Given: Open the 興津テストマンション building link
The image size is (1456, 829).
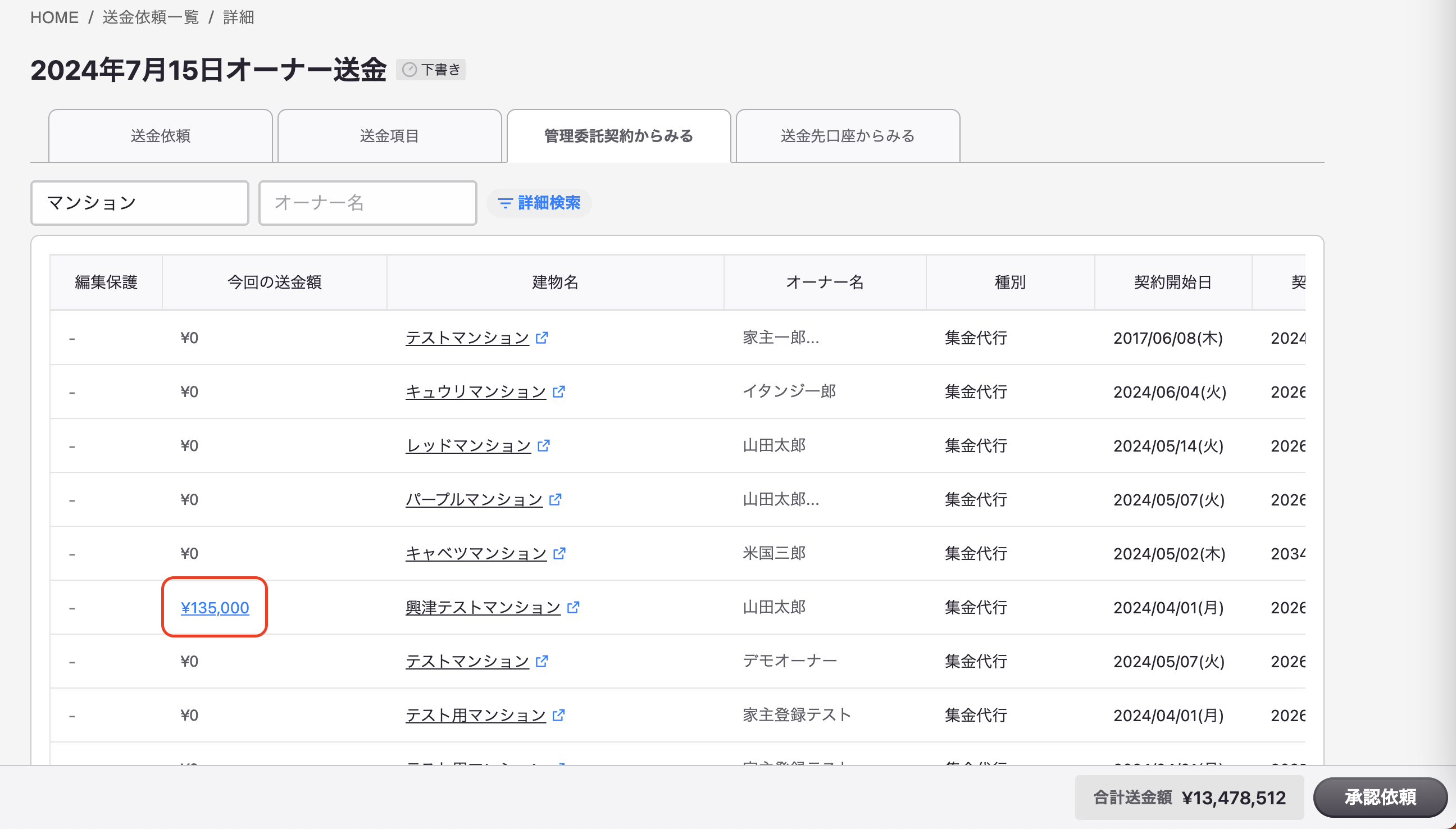Looking at the screenshot, I should click(484, 608).
